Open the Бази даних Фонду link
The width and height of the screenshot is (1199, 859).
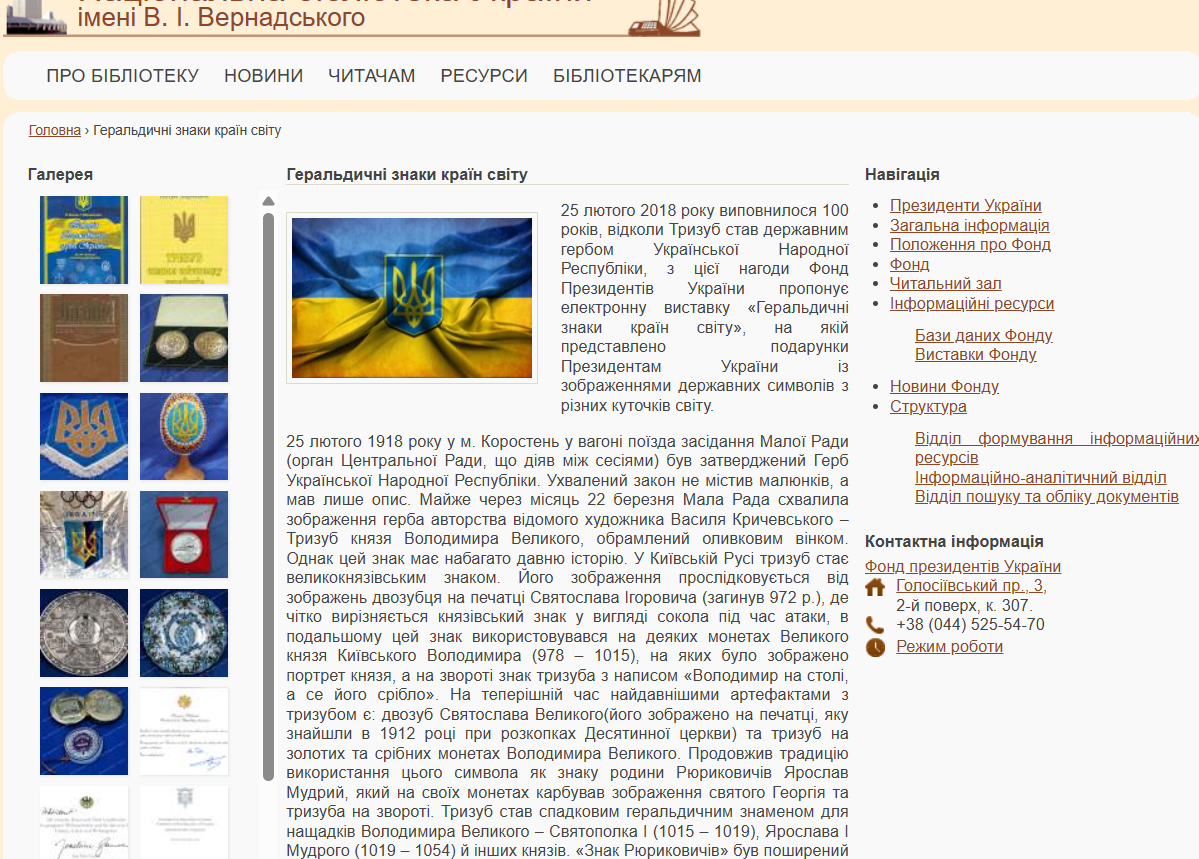983,336
